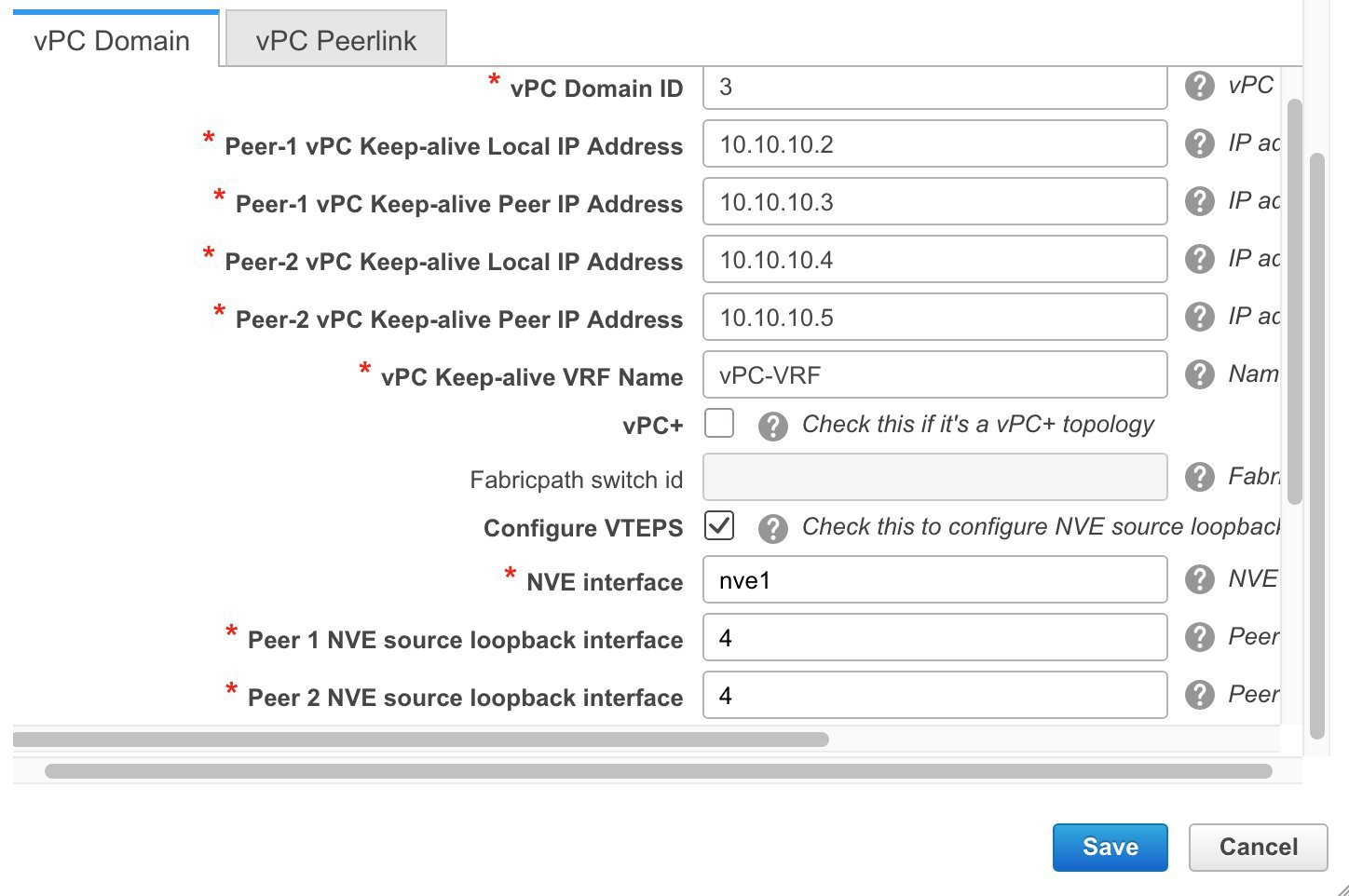Click help icon for NVE interface

click(x=1199, y=579)
